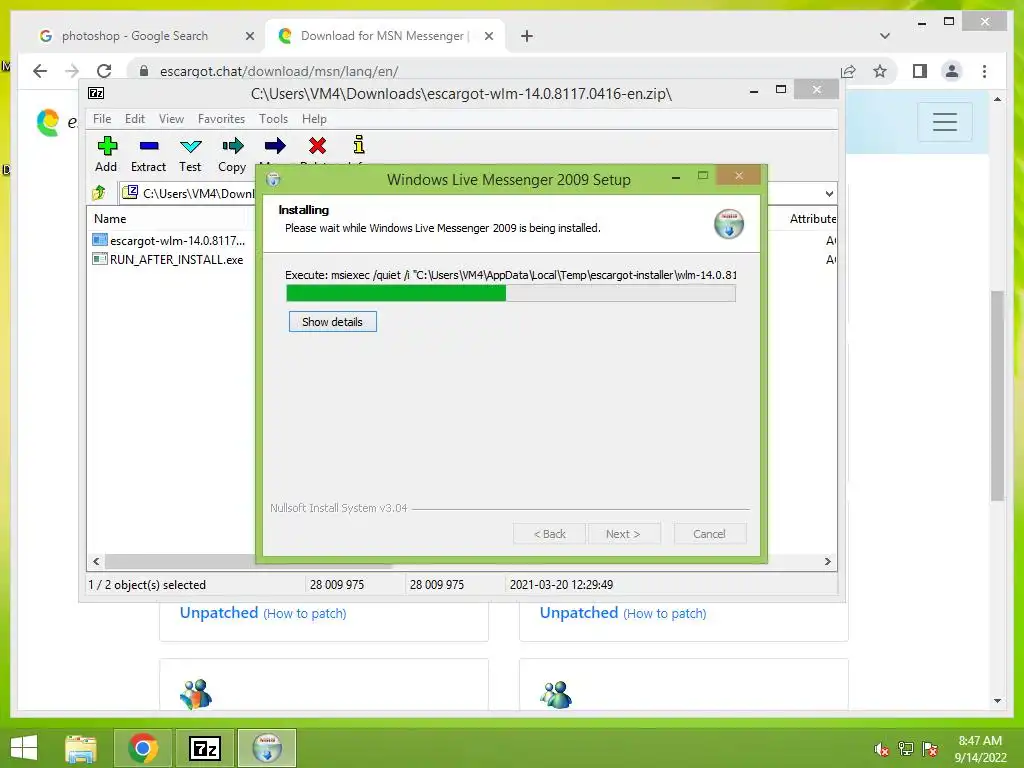Click the browser scrollbar down arrow

(x=997, y=701)
